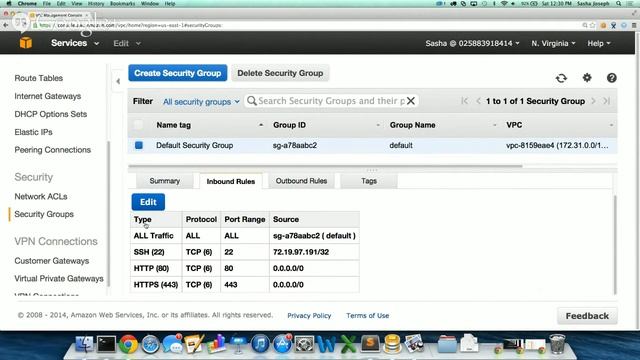Click the AWS orange cube home icon
The image size is (640, 360).
26,43
